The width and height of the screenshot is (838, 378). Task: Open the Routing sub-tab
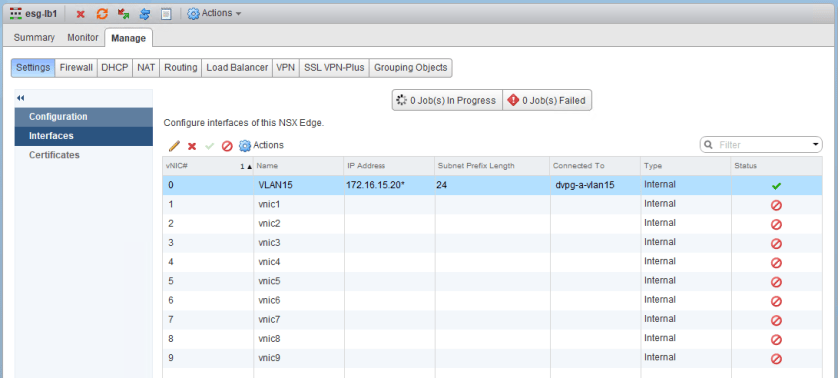(181, 68)
